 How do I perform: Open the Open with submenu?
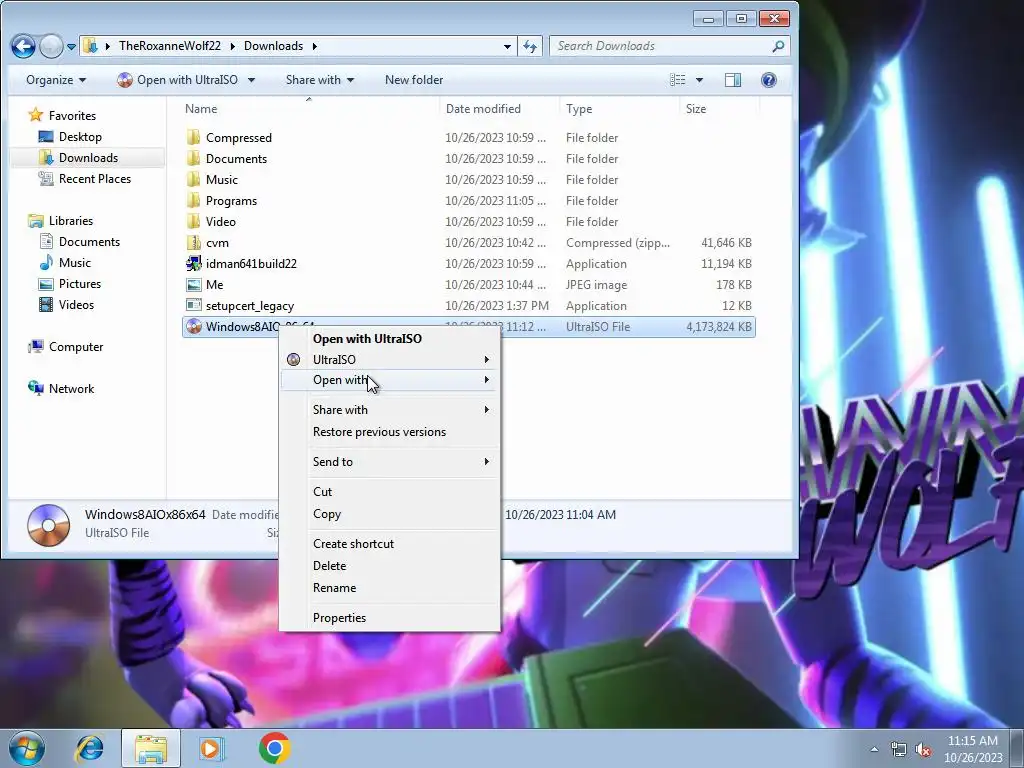tap(390, 380)
